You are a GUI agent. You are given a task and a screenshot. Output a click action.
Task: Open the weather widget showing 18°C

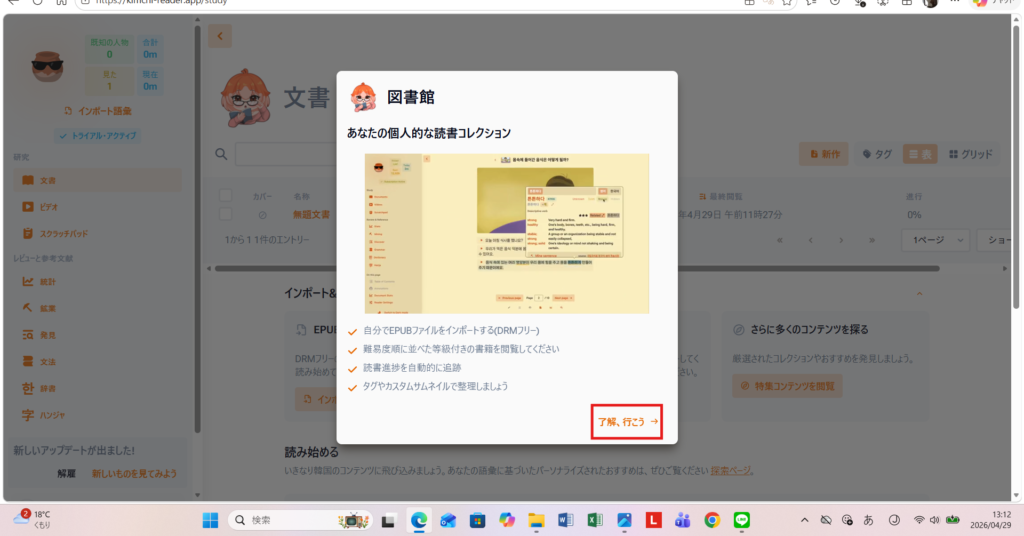(x=33, y=520)
